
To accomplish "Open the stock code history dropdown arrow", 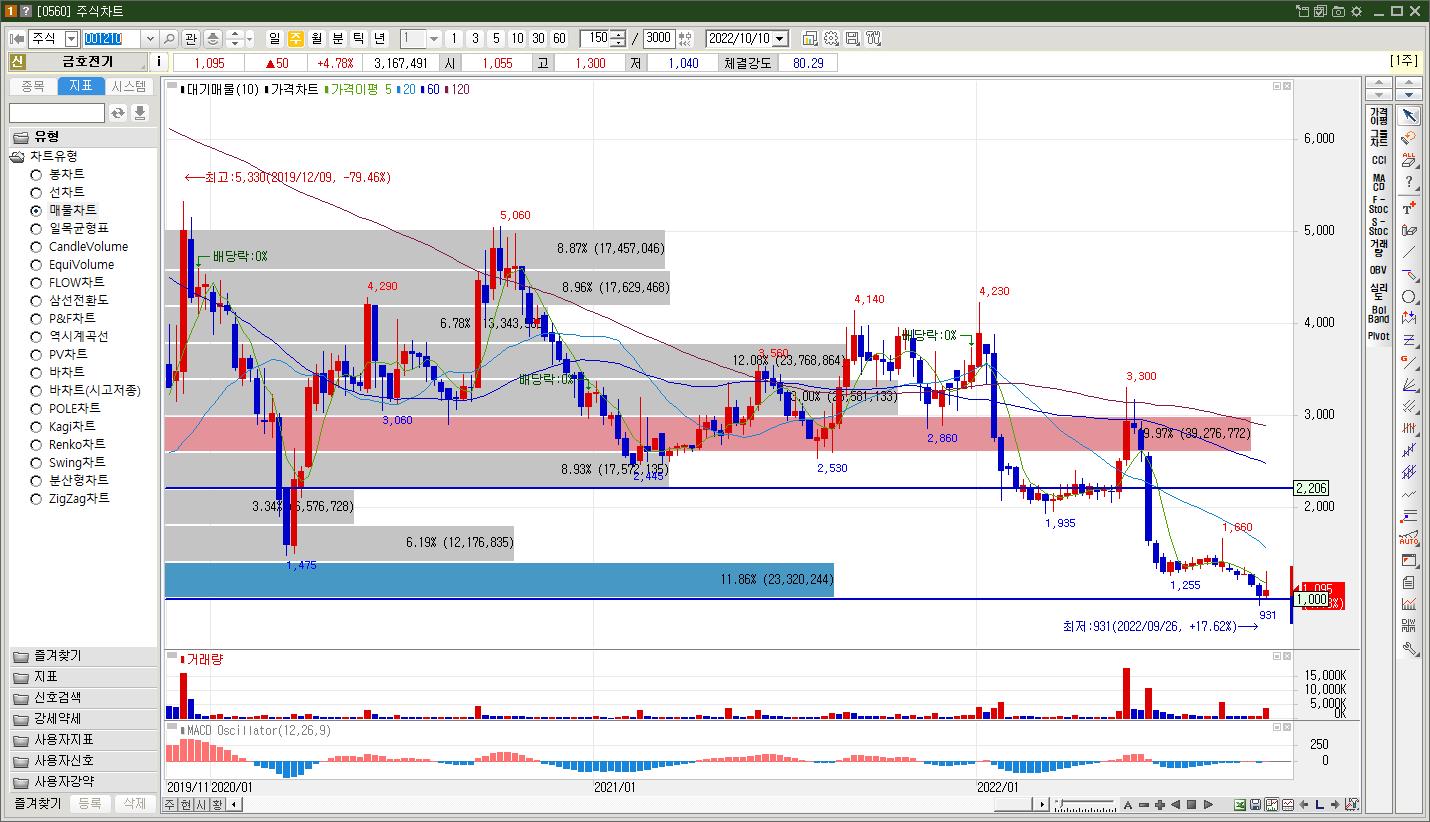I will [150, 39].
